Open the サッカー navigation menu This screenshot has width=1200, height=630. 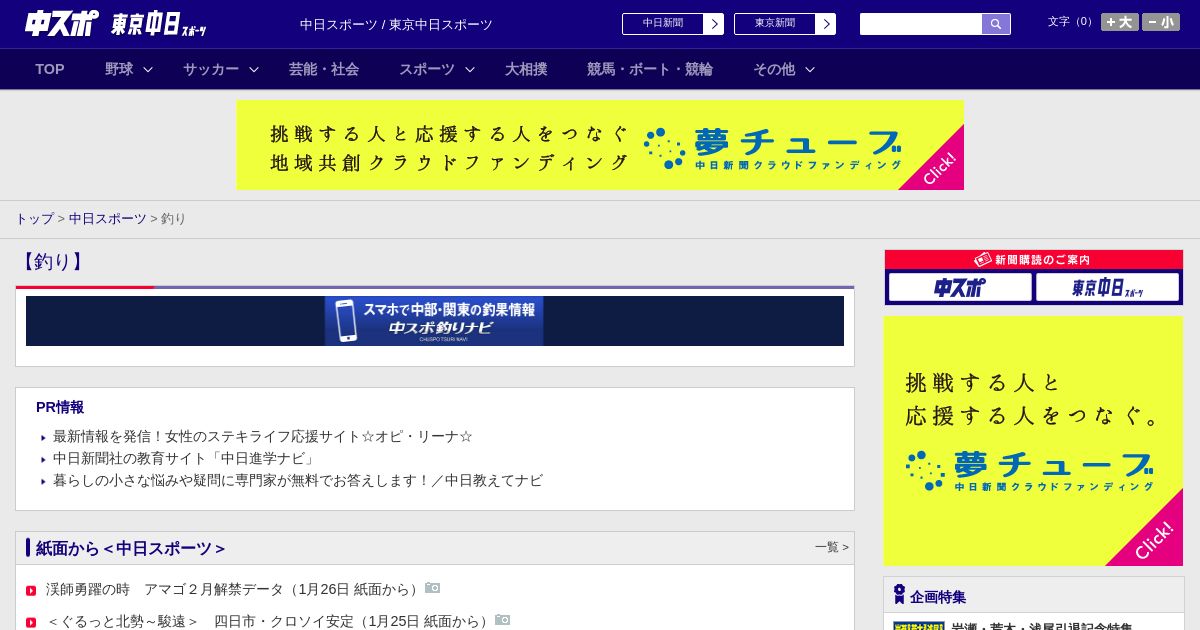(211, 69)
